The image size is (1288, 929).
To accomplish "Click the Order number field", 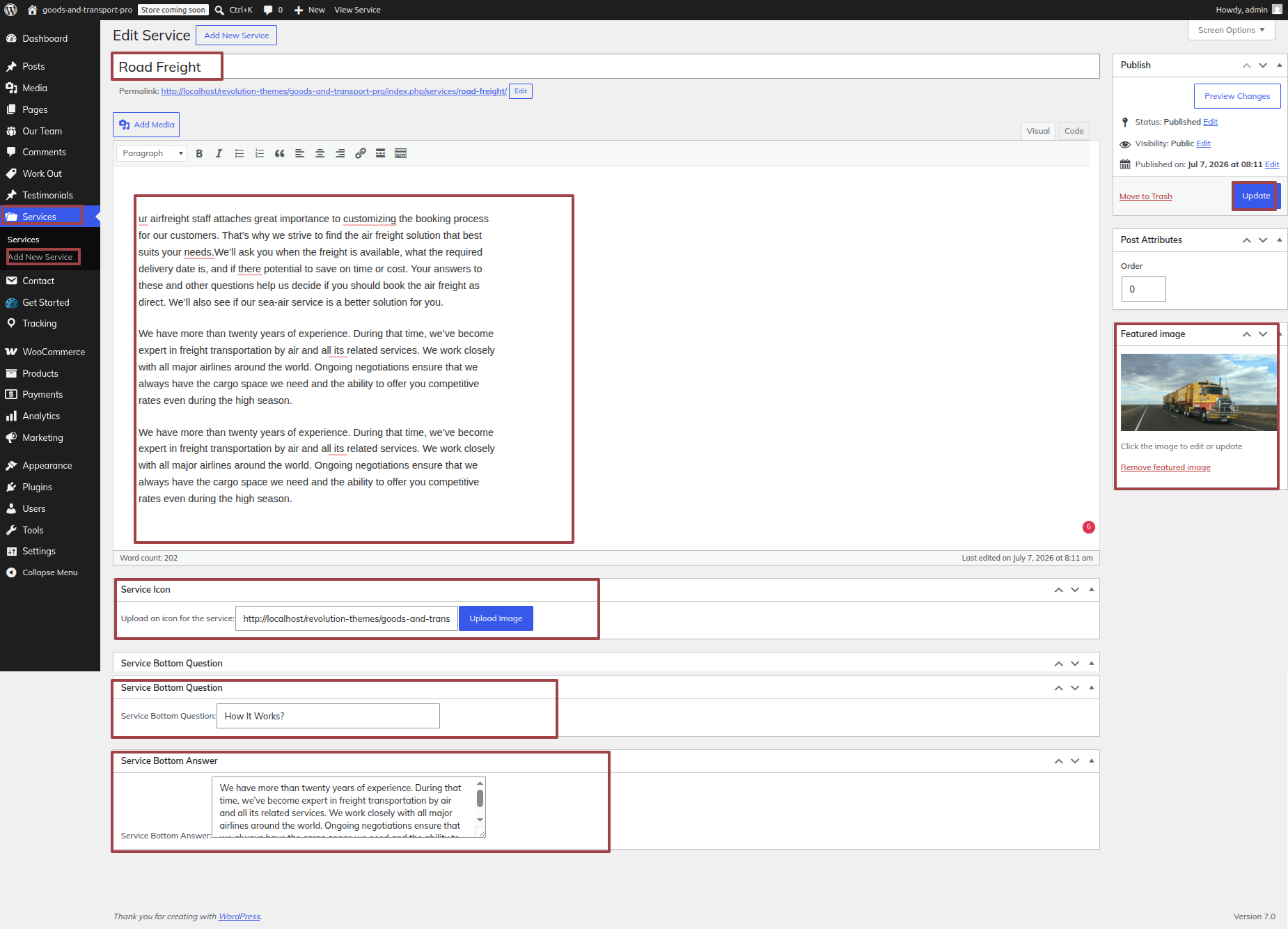I will [1143, 289].
